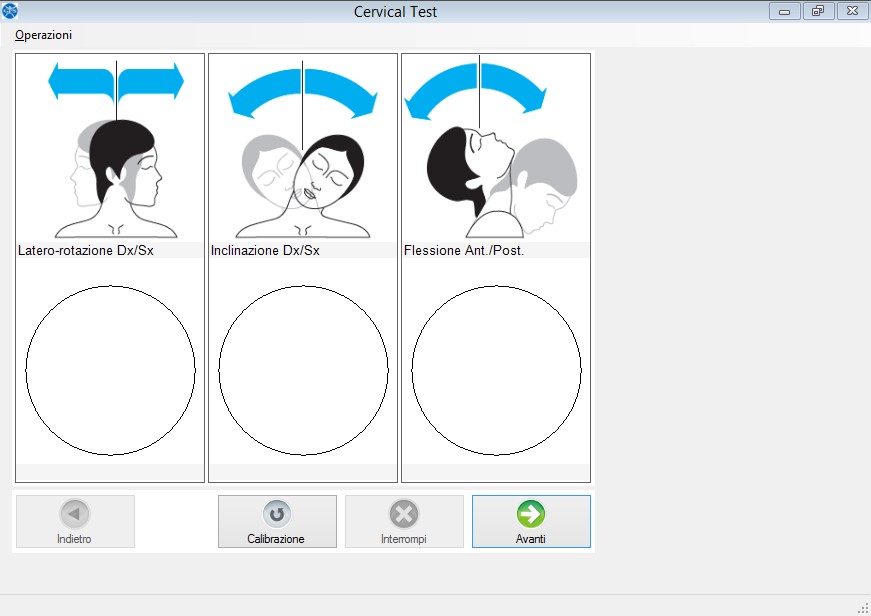This screenshot has height=616, width=871.
Task: Click the Cervical Test title text
Action: [396, 12]
